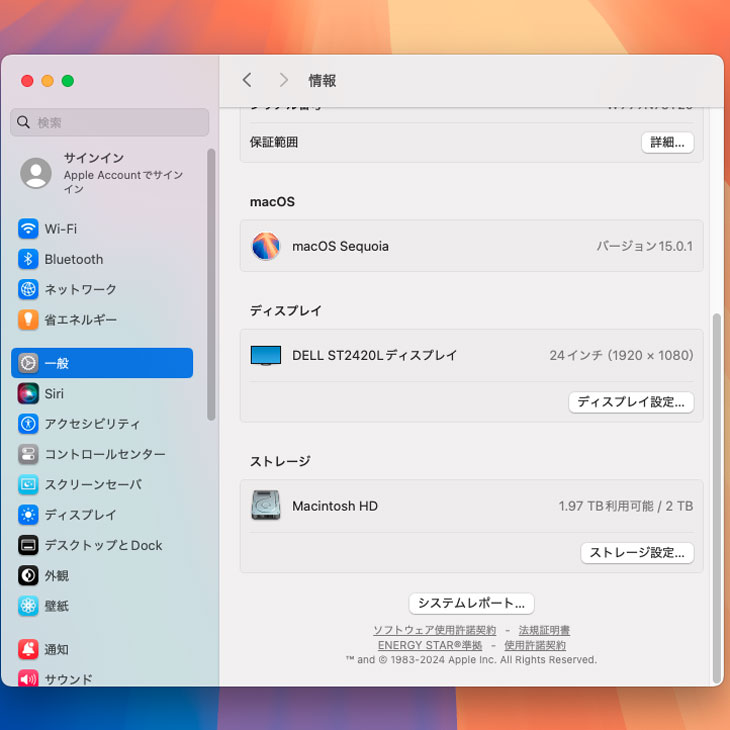
Task: Click the Siri icon in sidebar
Action: [28, 393]
